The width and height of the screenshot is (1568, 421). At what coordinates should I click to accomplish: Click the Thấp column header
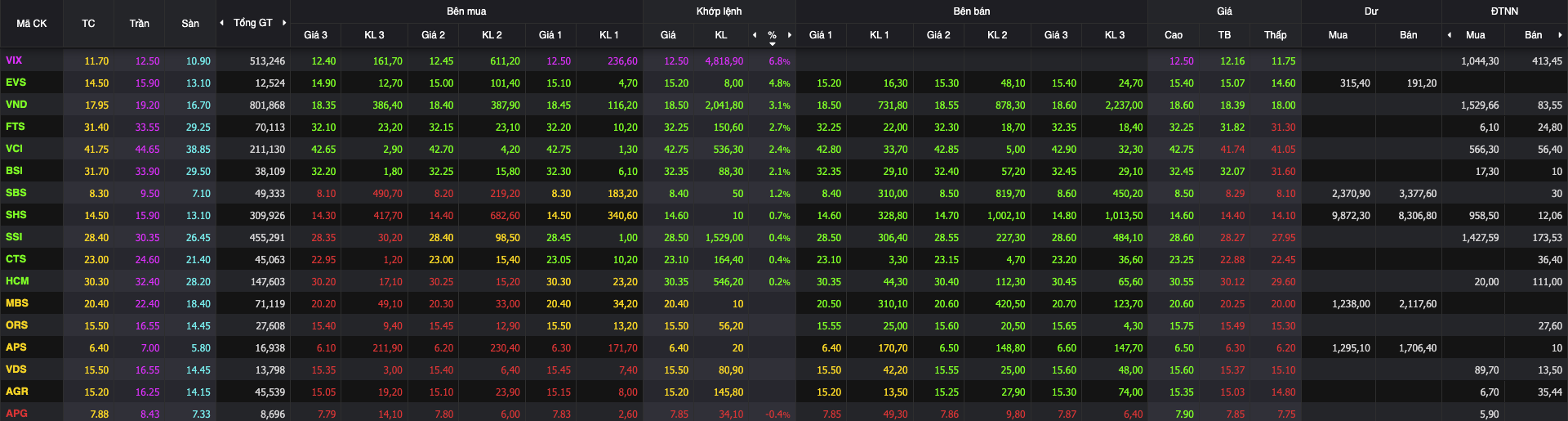click(x=1276, y=35)
